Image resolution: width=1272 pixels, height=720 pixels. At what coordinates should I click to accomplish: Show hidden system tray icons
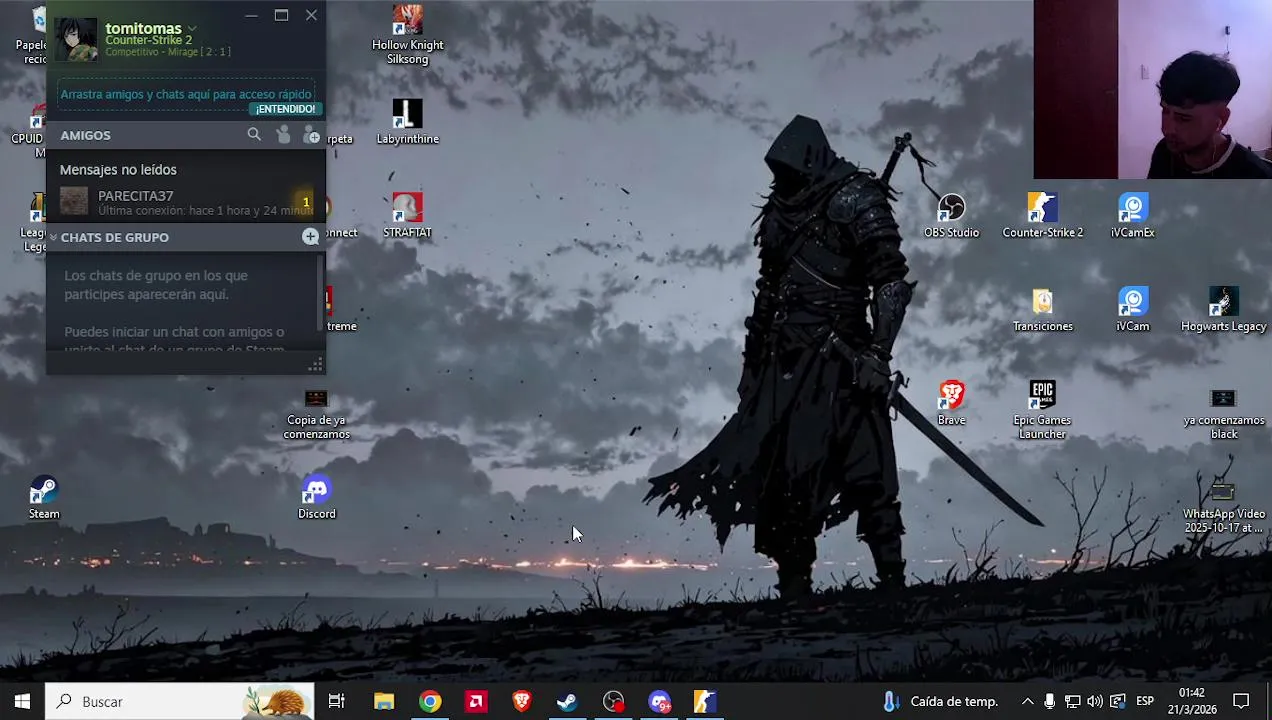click(1027, 702)
